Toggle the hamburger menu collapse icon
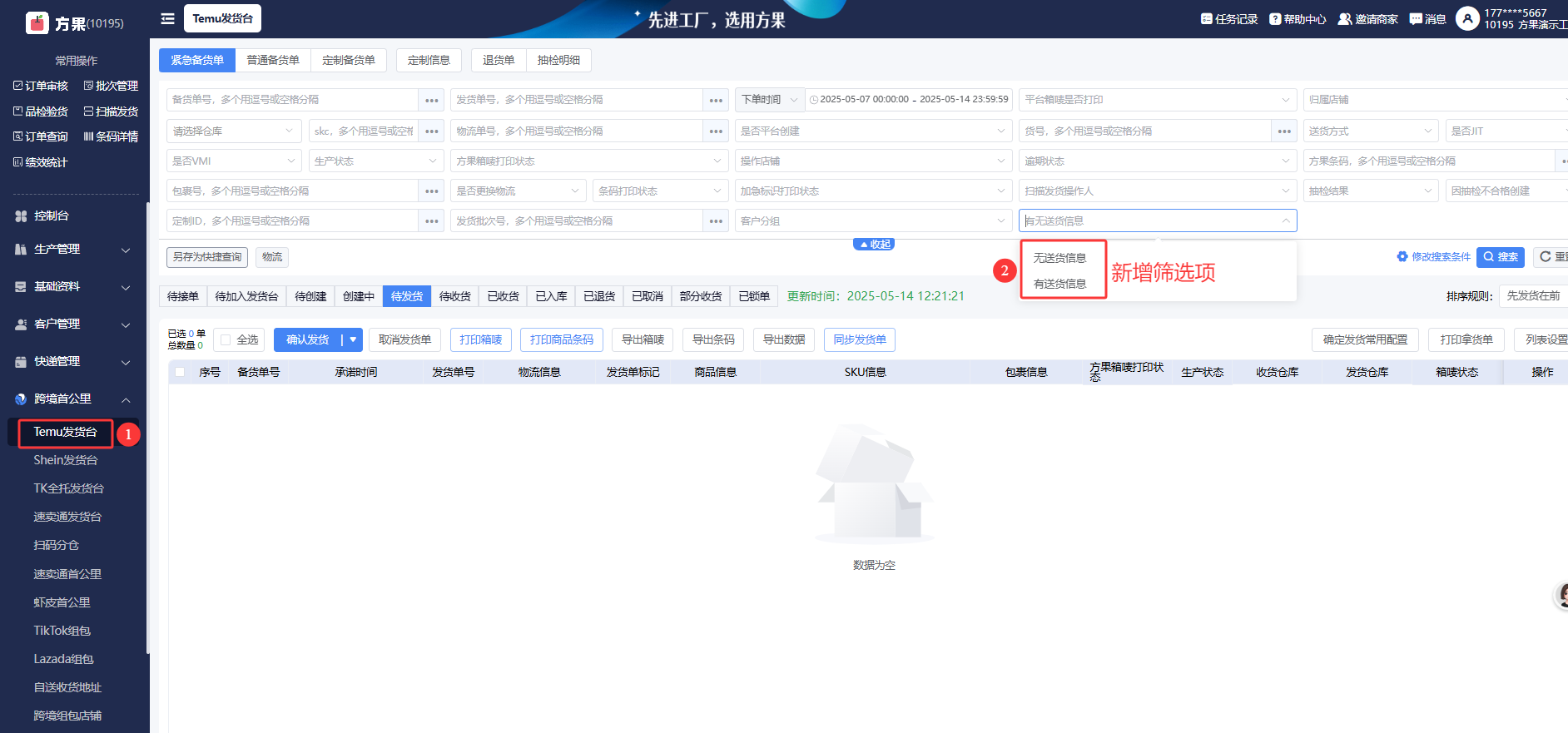The width and height of the screenshot is (1568, 733). click(167, 18)
